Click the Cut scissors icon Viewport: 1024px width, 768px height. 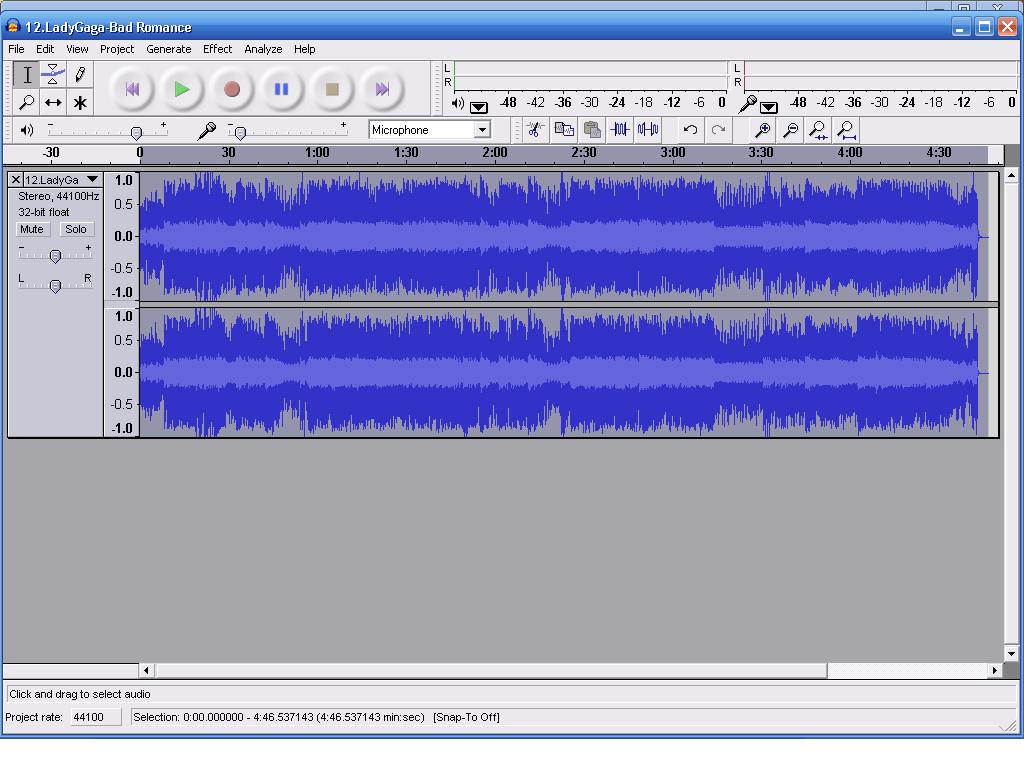(x=535, y=130)
